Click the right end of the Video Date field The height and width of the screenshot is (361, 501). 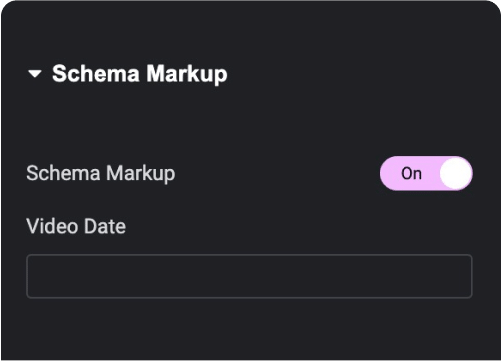tap(462, 276)
